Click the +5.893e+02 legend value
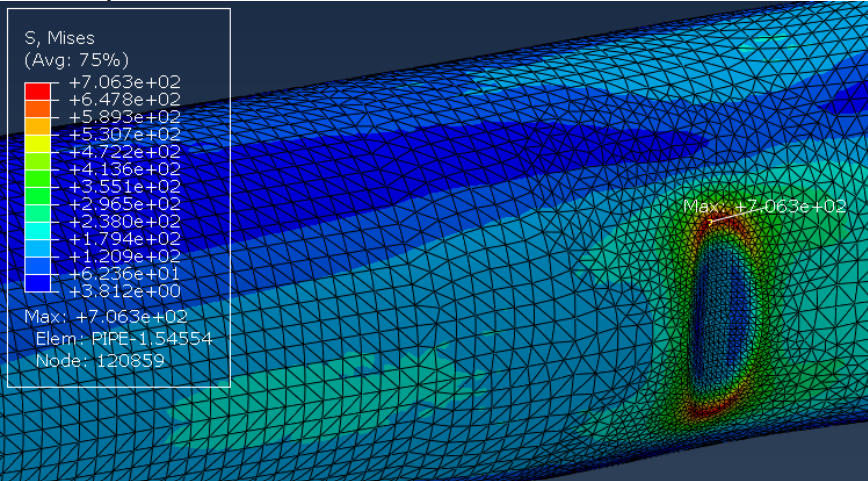Screen dimensions: 868x481 pos(125,117)
